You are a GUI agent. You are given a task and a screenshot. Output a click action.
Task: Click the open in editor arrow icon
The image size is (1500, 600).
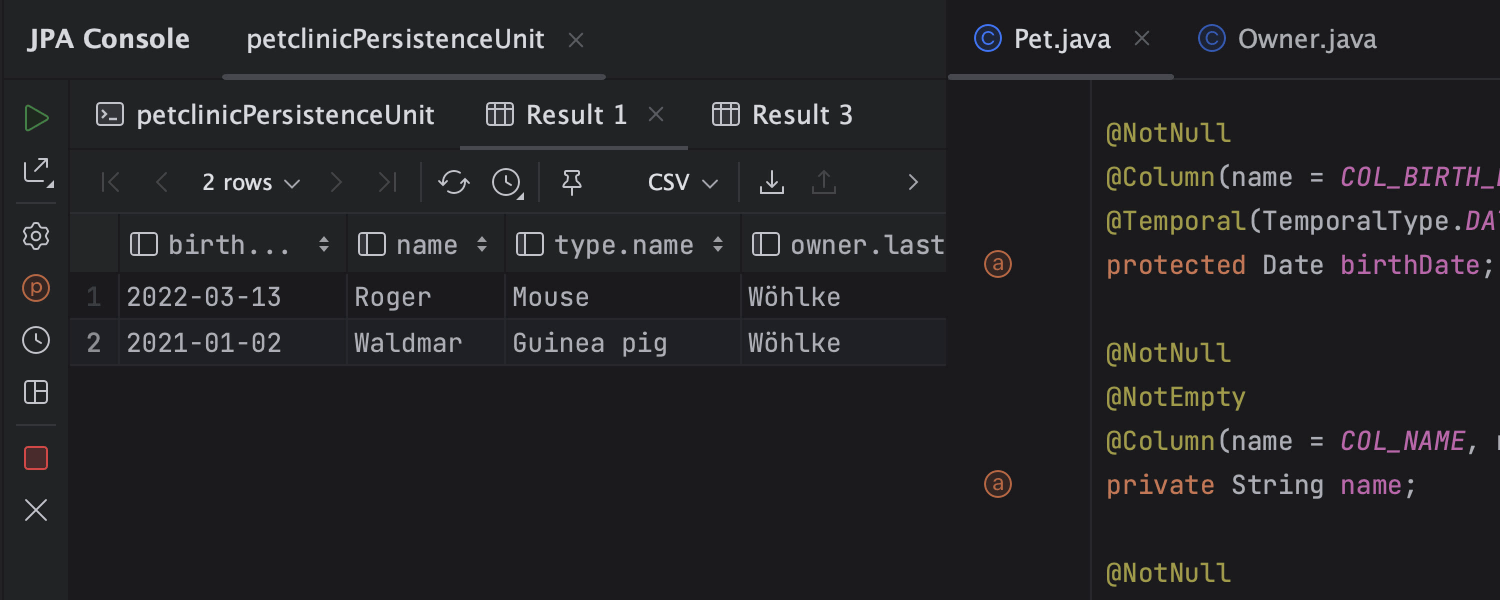36,171
